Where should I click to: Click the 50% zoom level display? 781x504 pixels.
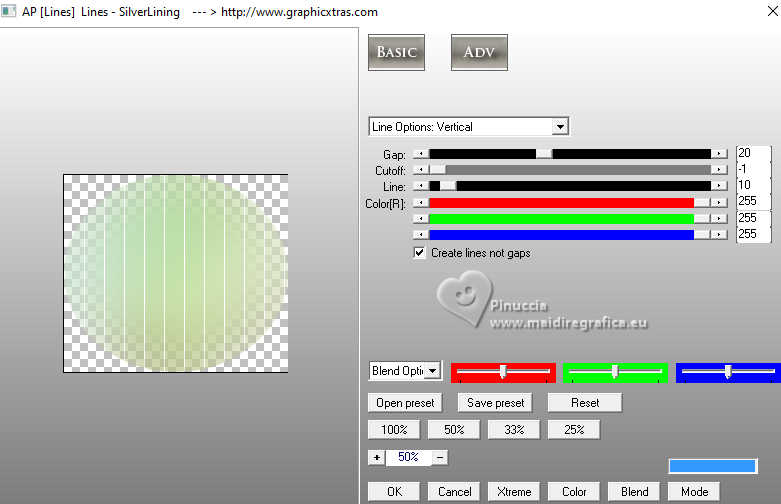[x=408, y=457]
